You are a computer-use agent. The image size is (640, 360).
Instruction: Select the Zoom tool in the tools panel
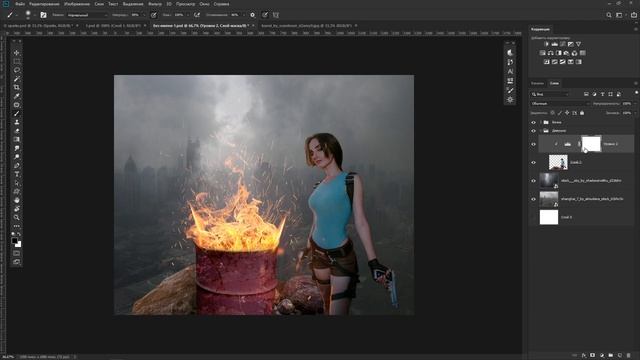pos(16,218)
